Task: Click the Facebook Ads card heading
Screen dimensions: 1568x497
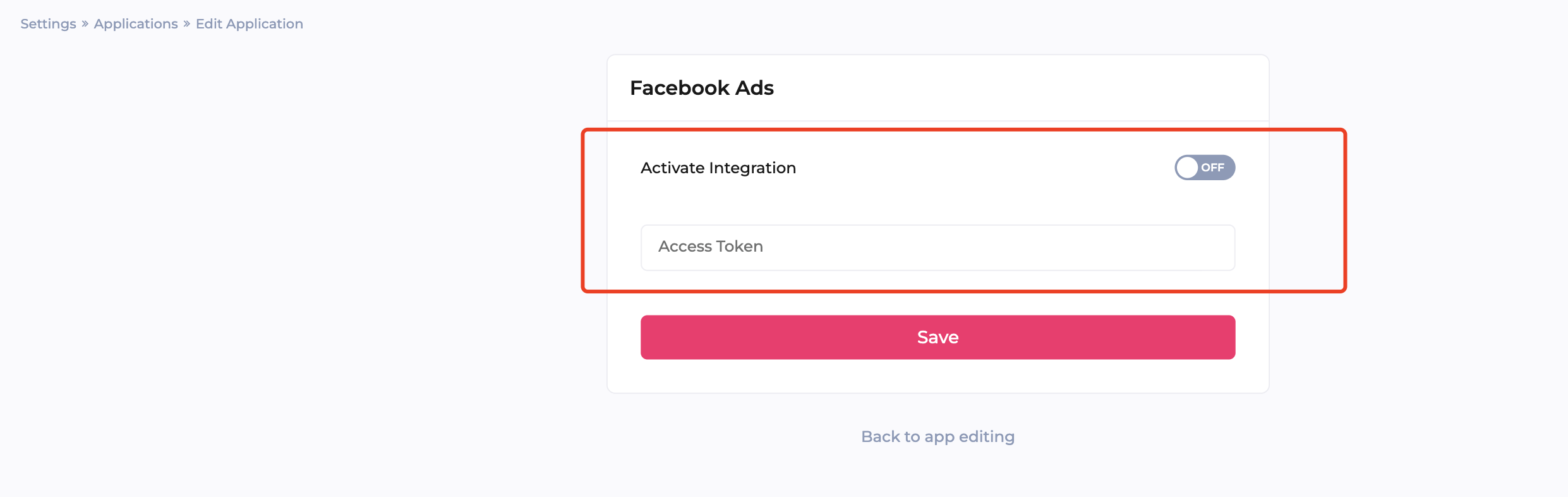Action: [702, 88]
